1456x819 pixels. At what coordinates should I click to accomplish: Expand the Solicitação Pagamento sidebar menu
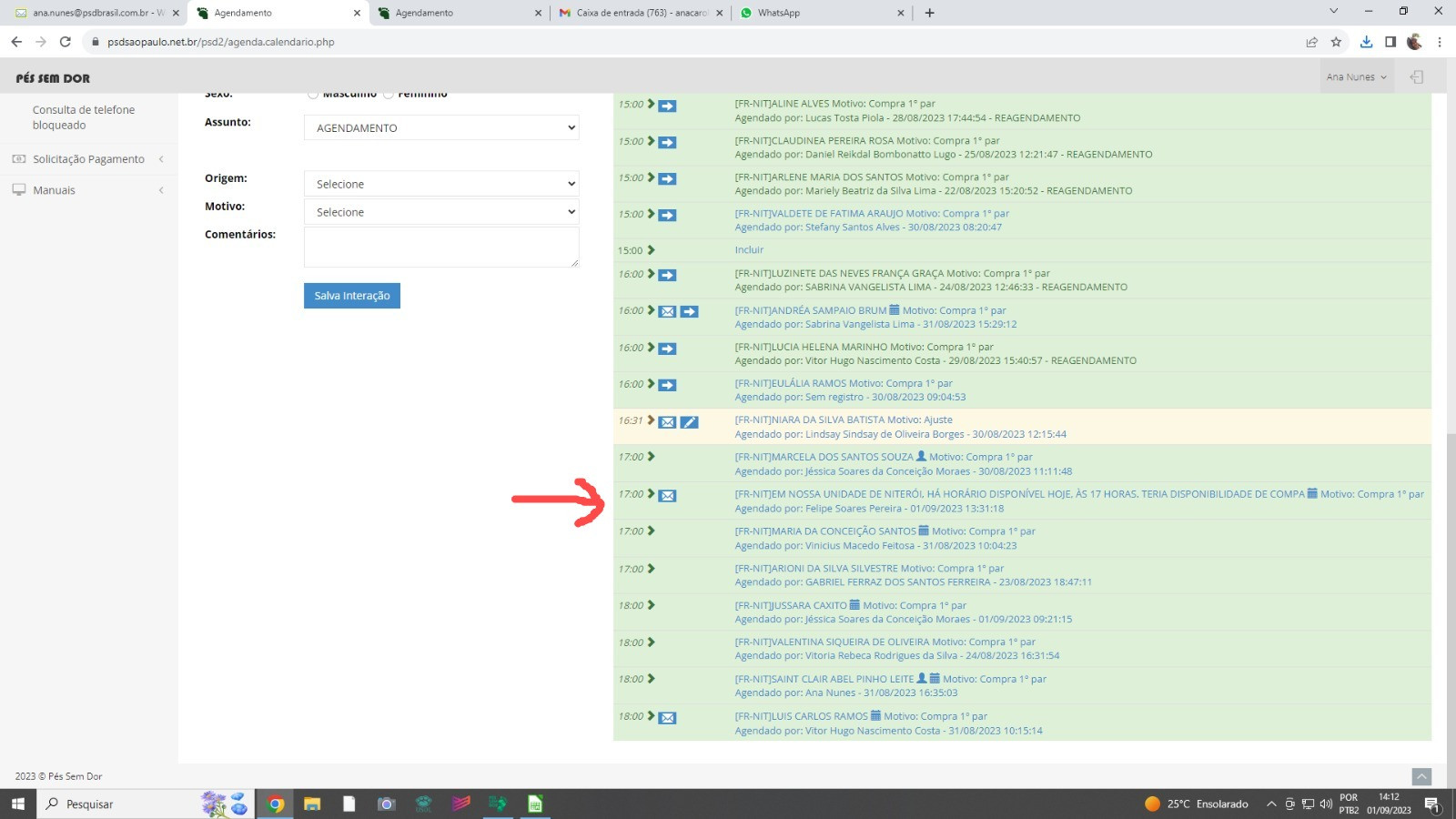[88, 159]
